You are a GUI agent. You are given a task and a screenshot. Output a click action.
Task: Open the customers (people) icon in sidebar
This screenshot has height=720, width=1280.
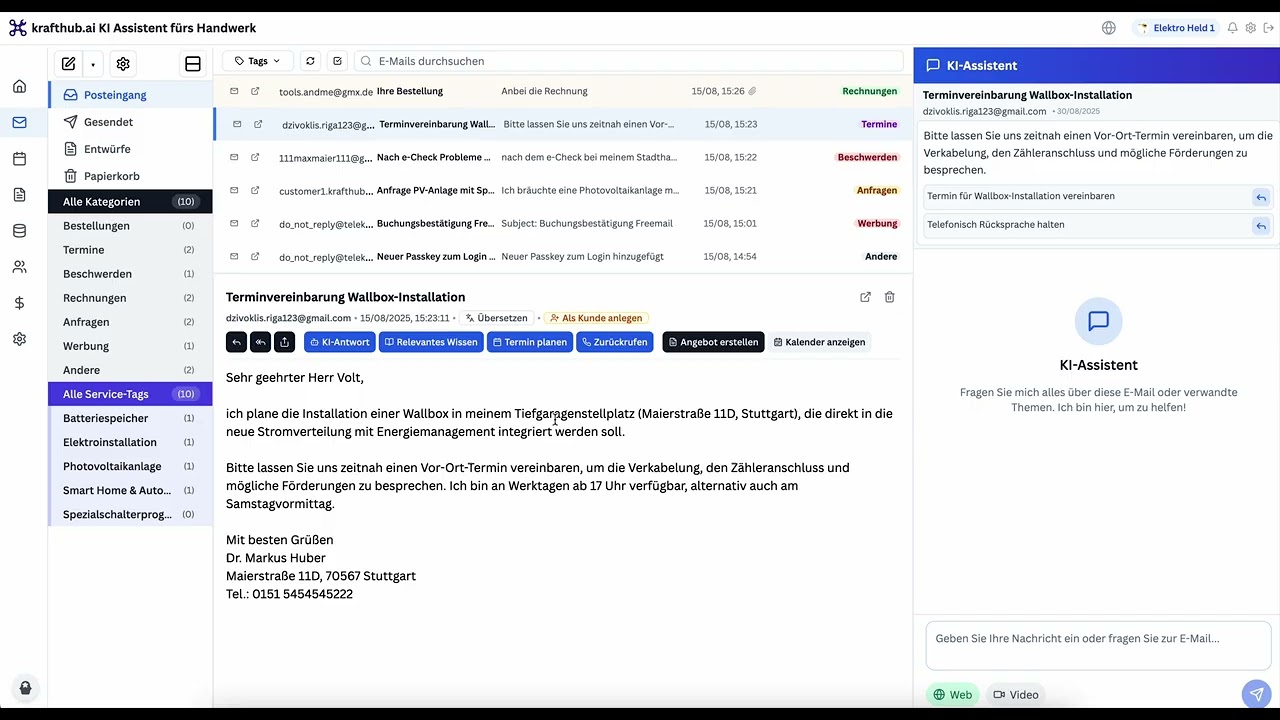19,267
